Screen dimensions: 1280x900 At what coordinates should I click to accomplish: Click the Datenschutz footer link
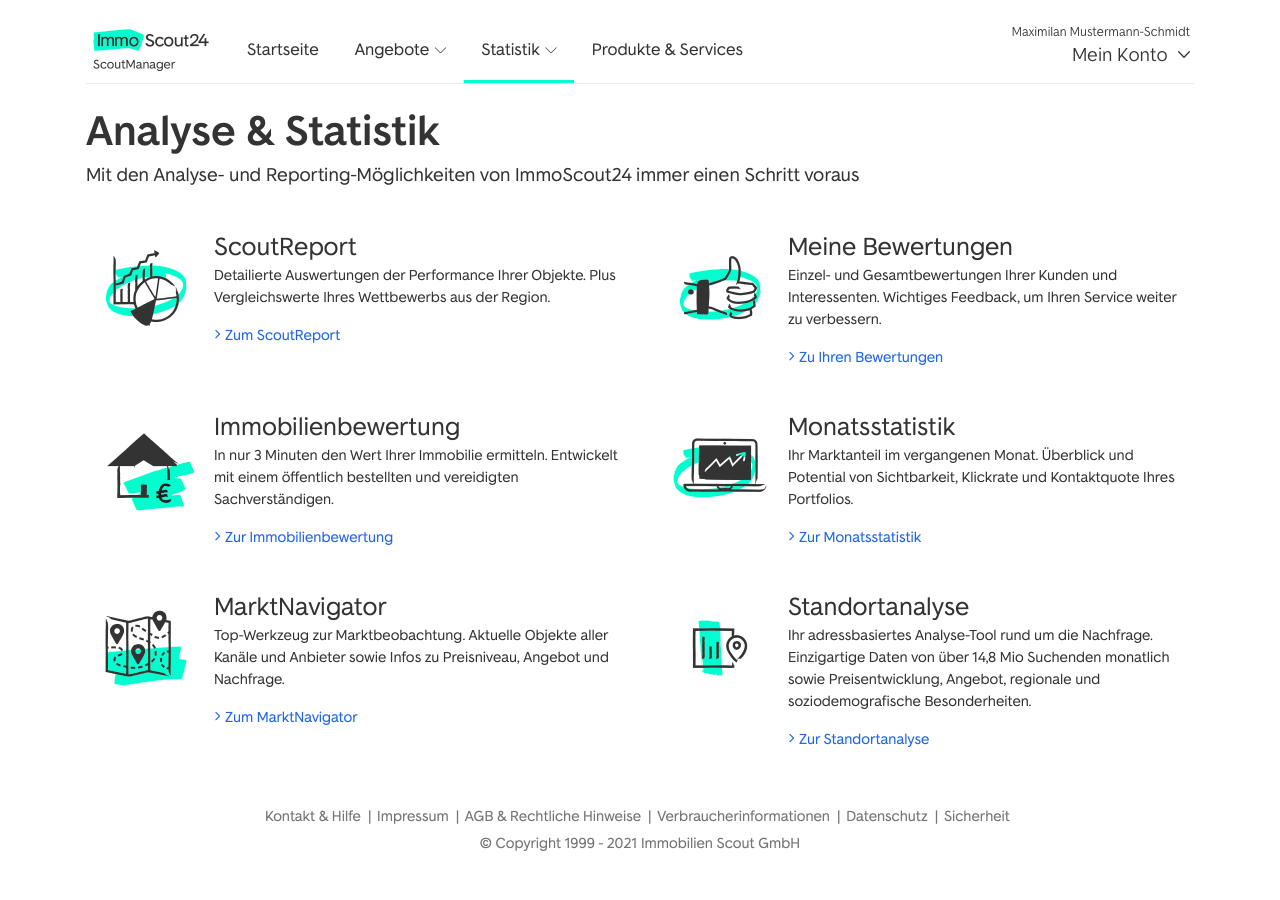coord(886,816)
